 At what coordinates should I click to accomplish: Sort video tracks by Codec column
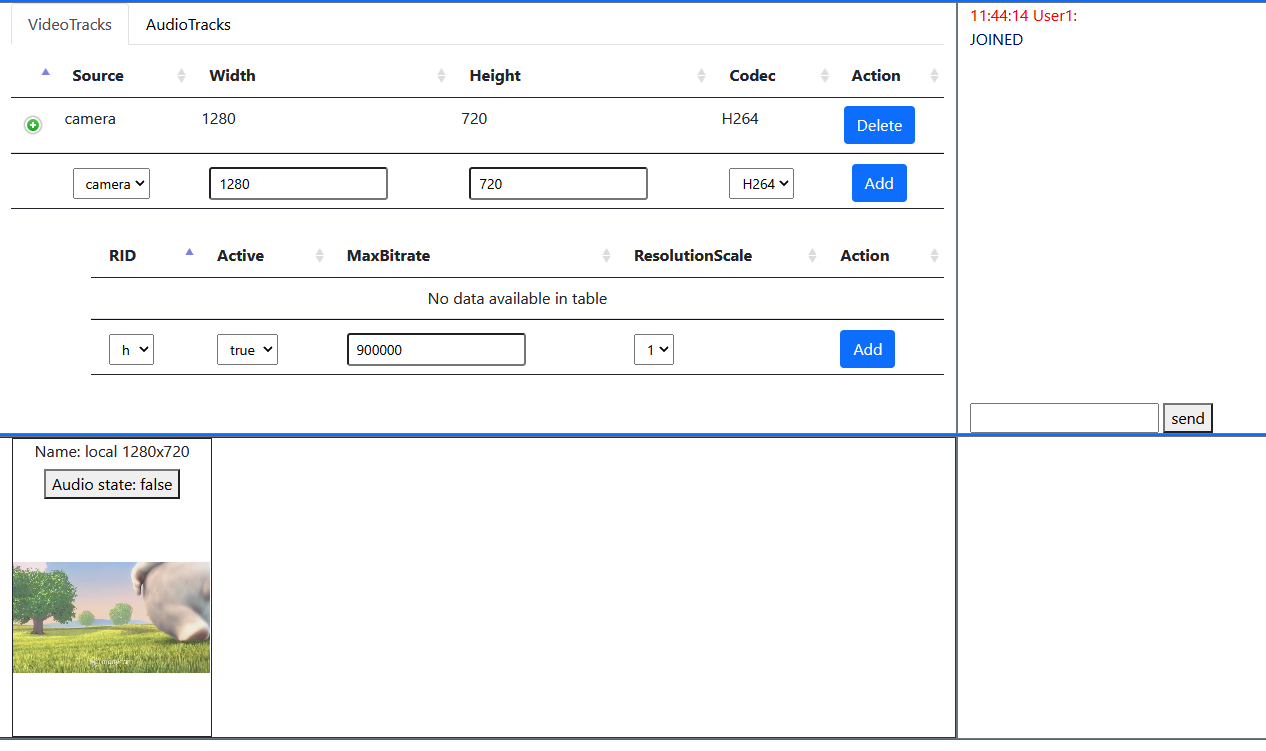(752, 76)
